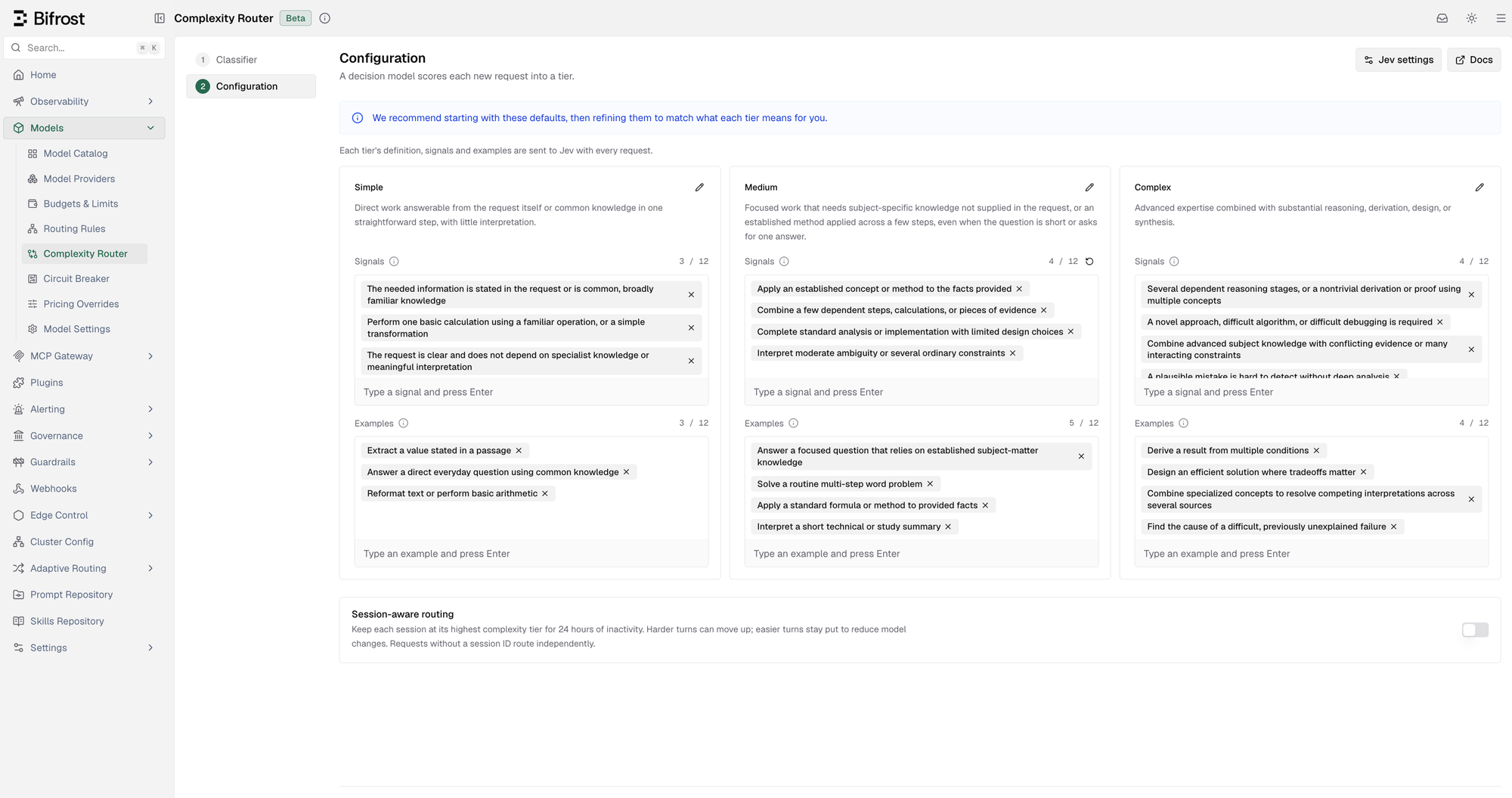Remove 'A novel approach, difficult algorithm' signal
Screen dimensions: 1512x798
coord(1440,322)
